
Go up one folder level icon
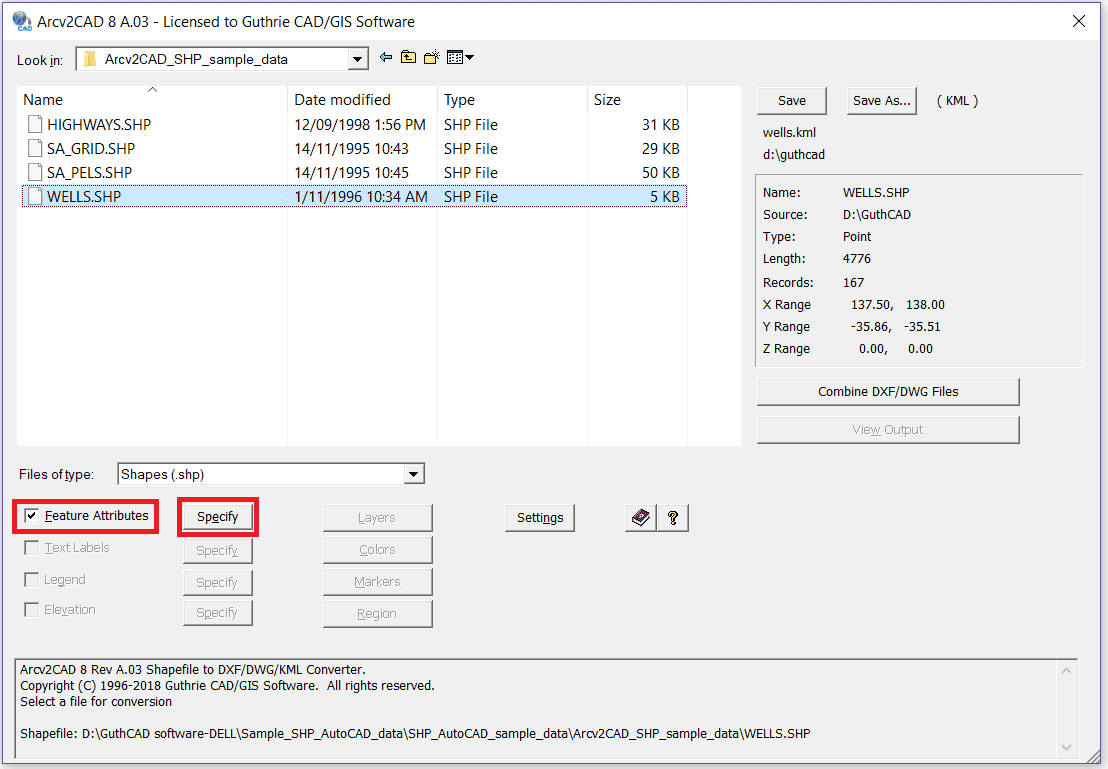click(x=408, y=57)
